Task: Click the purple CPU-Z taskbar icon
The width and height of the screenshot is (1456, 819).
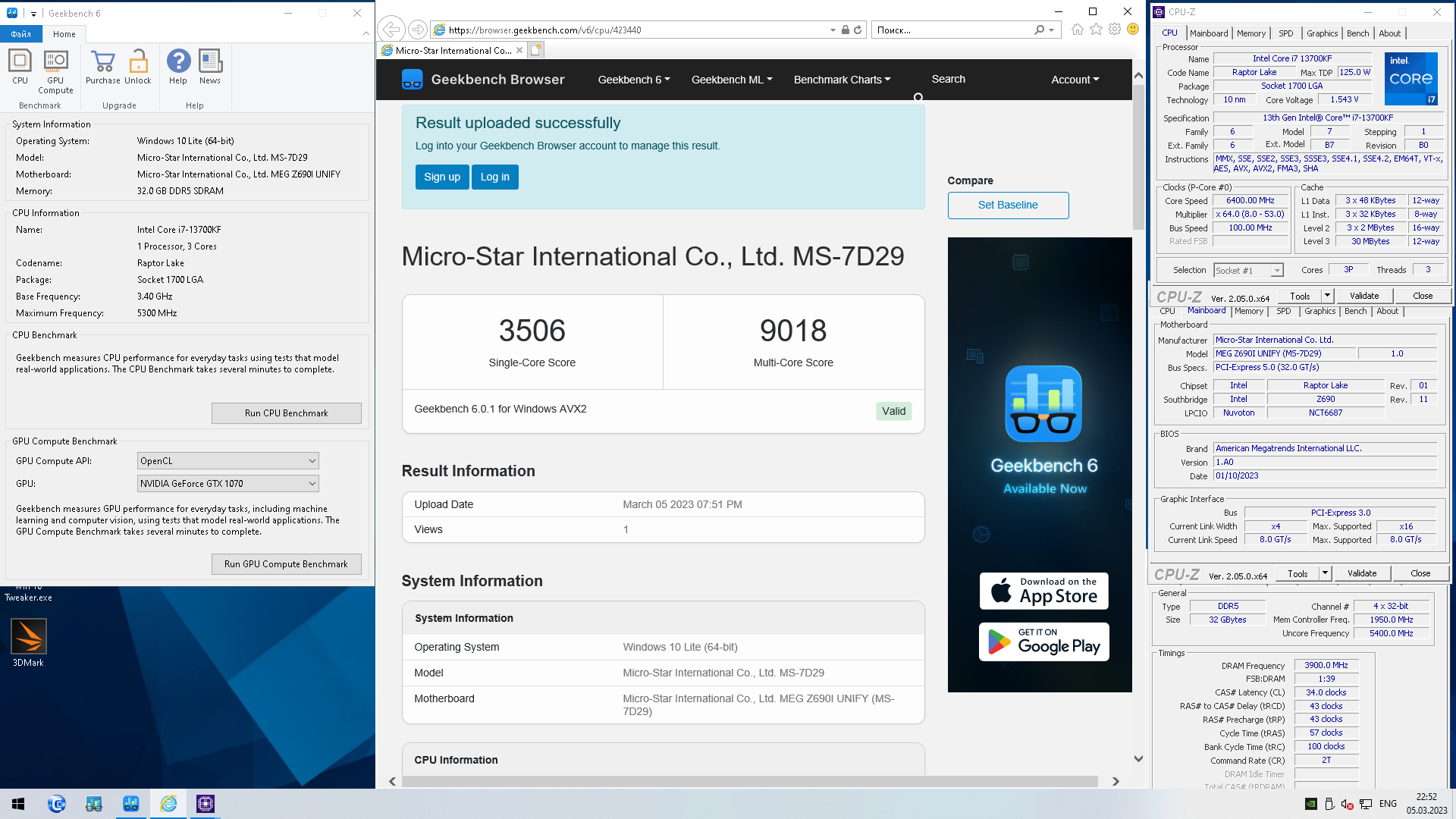Action: 206,804
